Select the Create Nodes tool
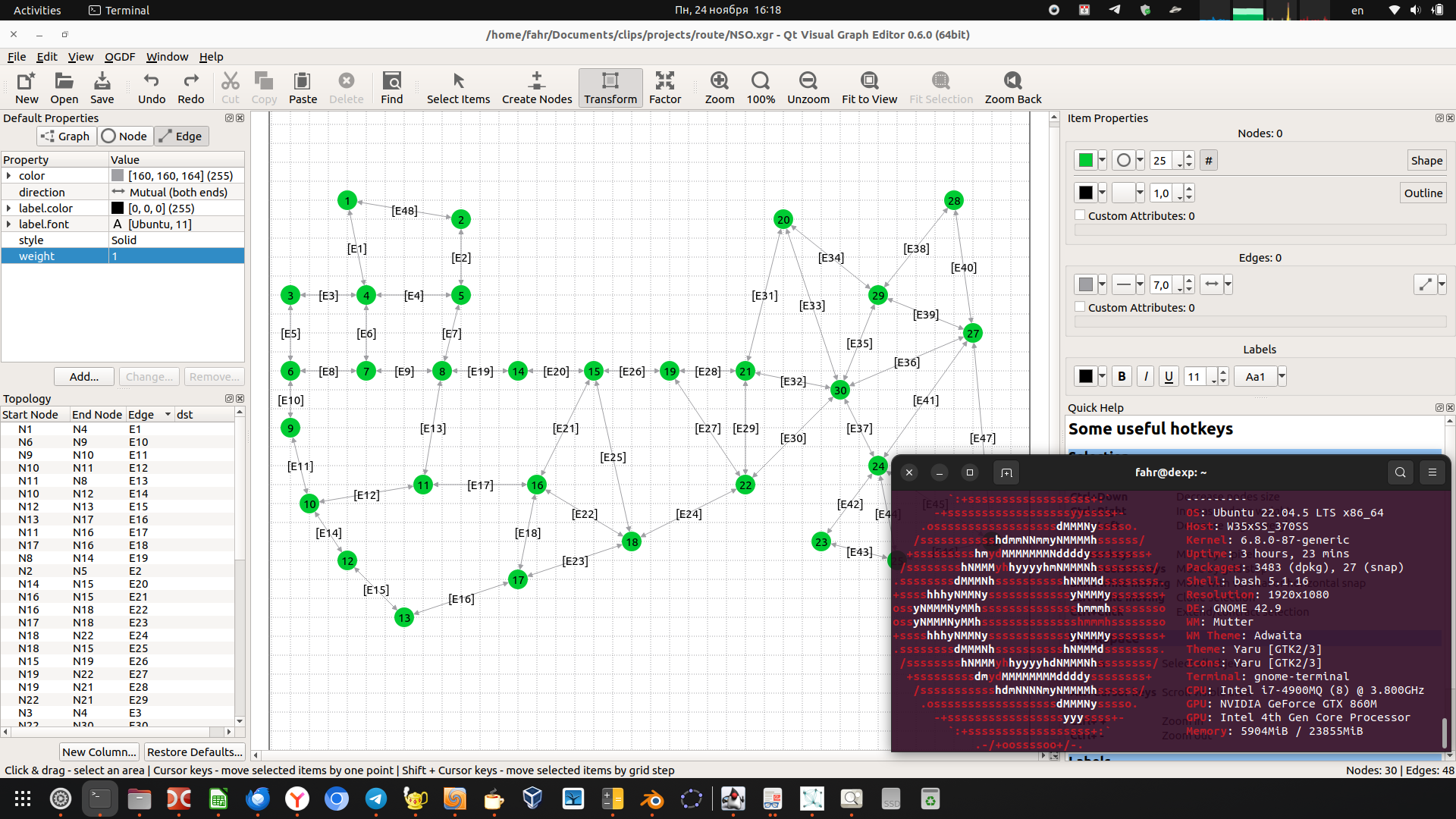Image resolution: width=1456 pixels, height=819 pixels. tap(536, 81)
